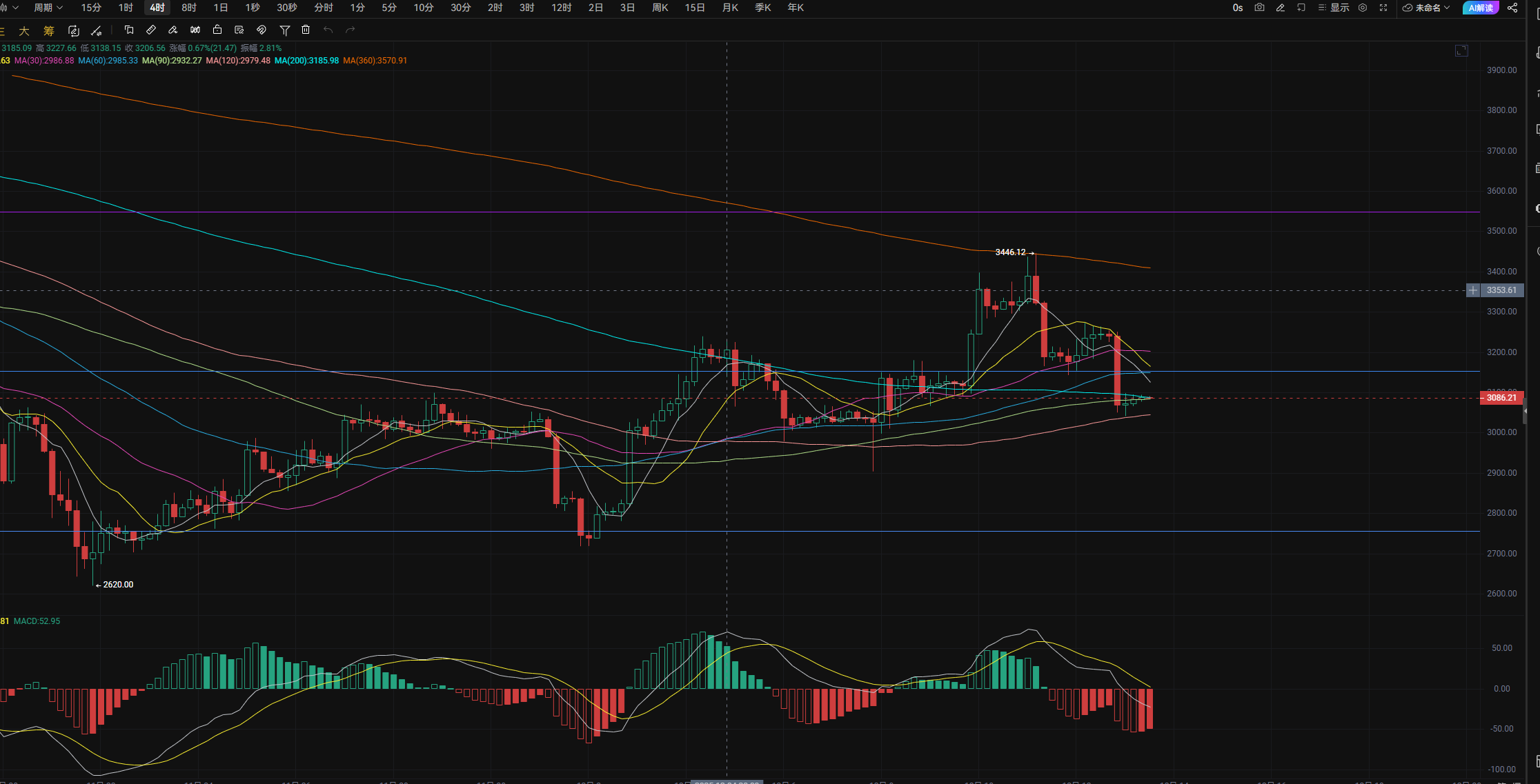Click the trash delete drawings icon
The height and width of the screenshot is (784, 1540).
coord(306,30)
